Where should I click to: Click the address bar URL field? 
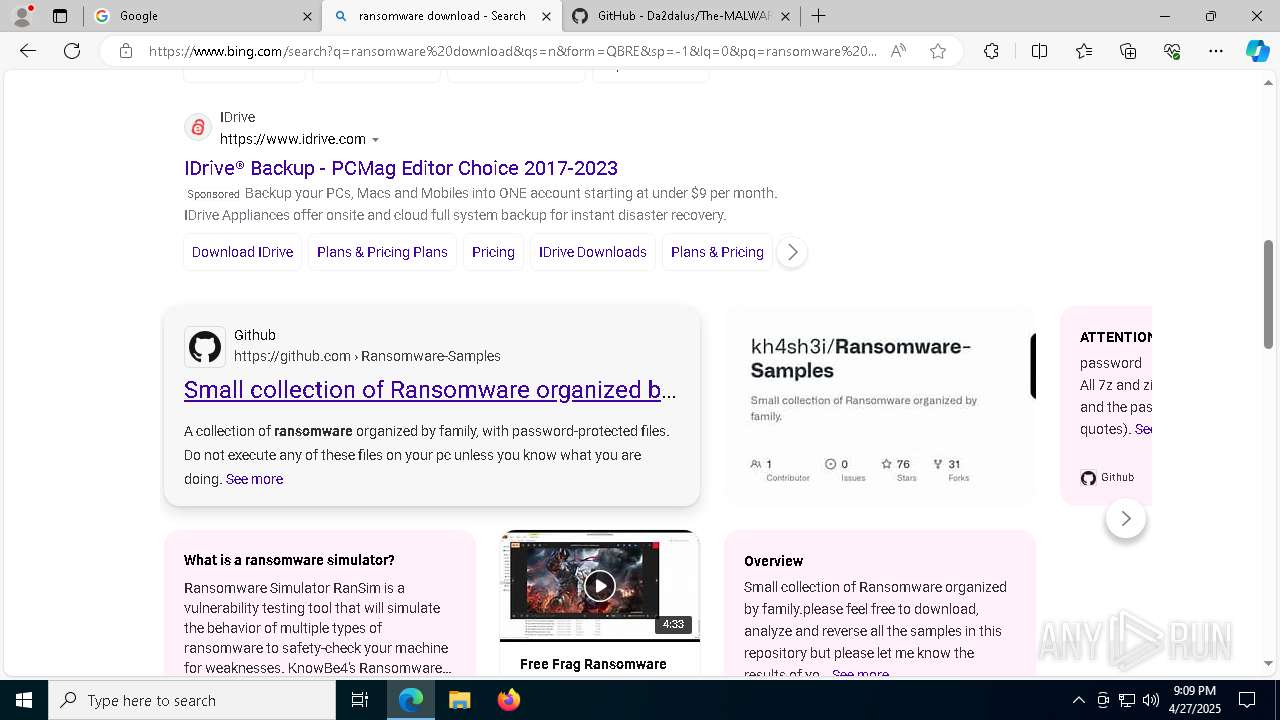coord(512,51)
